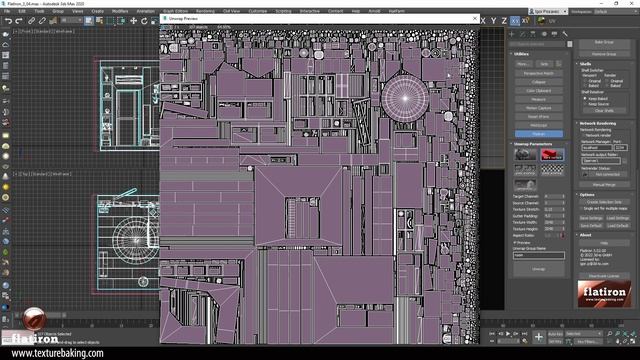
Task: Open the Workspaces dropdown
Action: [615, 11]
